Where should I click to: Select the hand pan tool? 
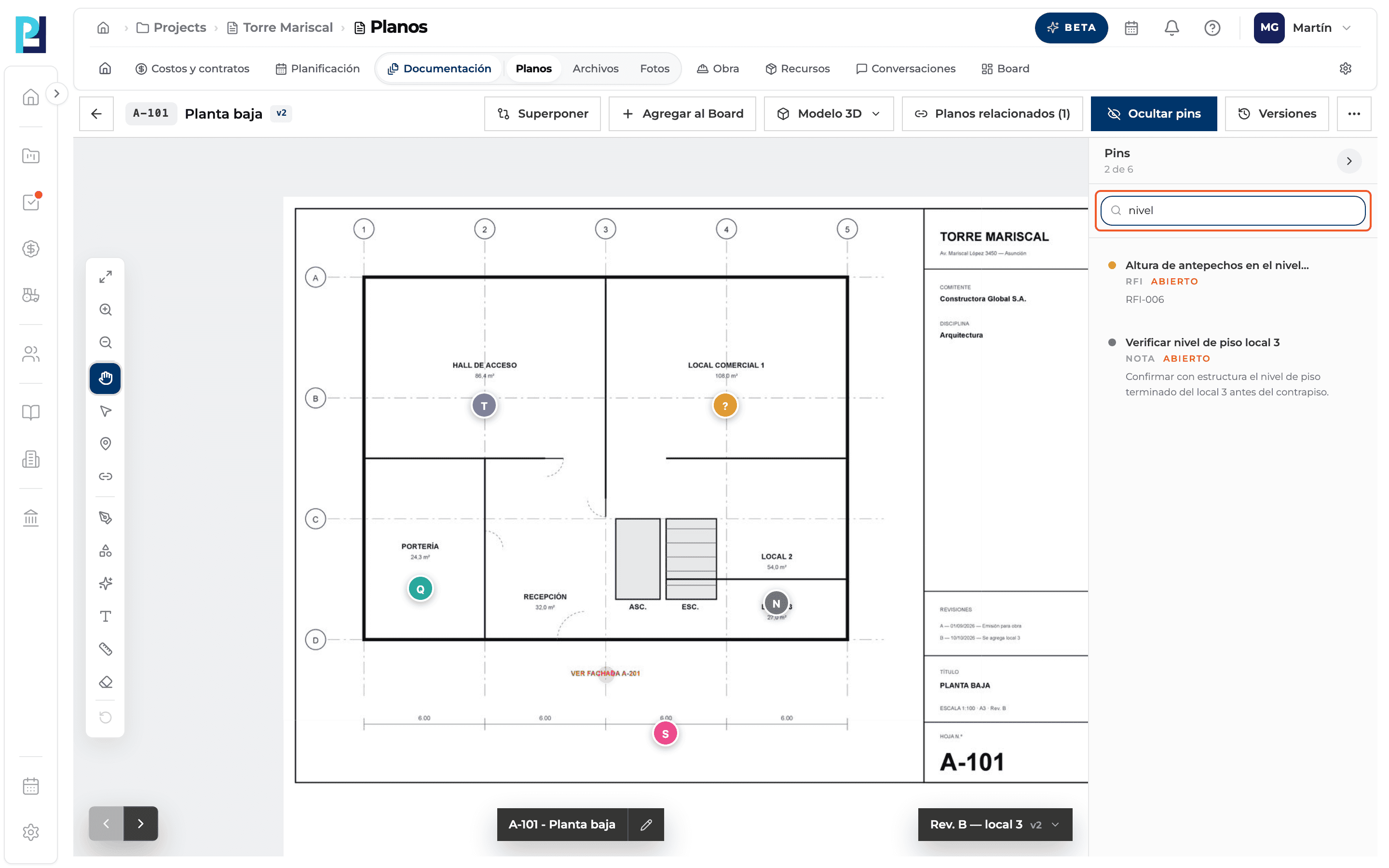[105, 379]
